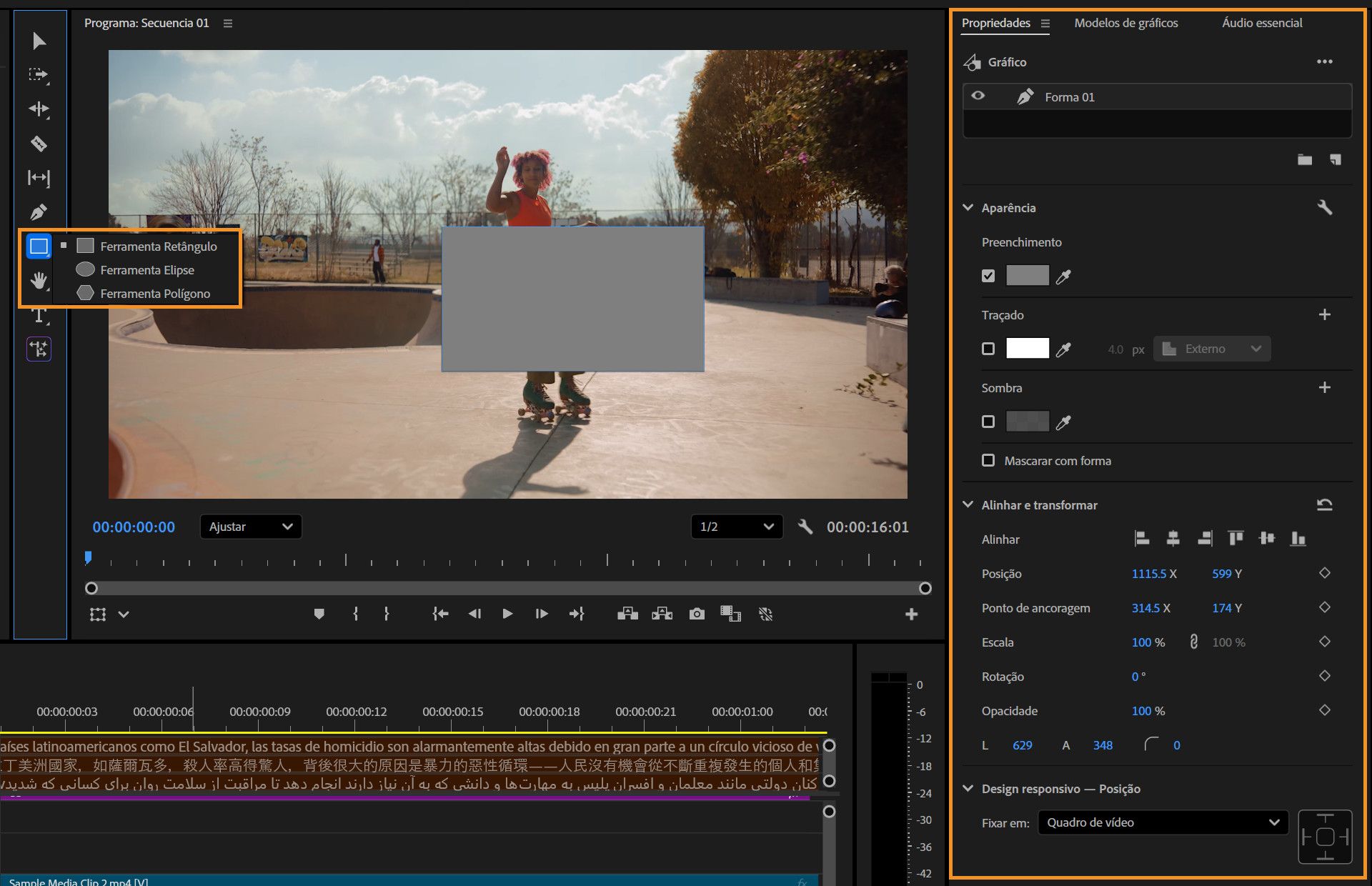This screenshot has width=1372, height=886.
Task: Select the Pen tool
Action: [x=39, y=212]
